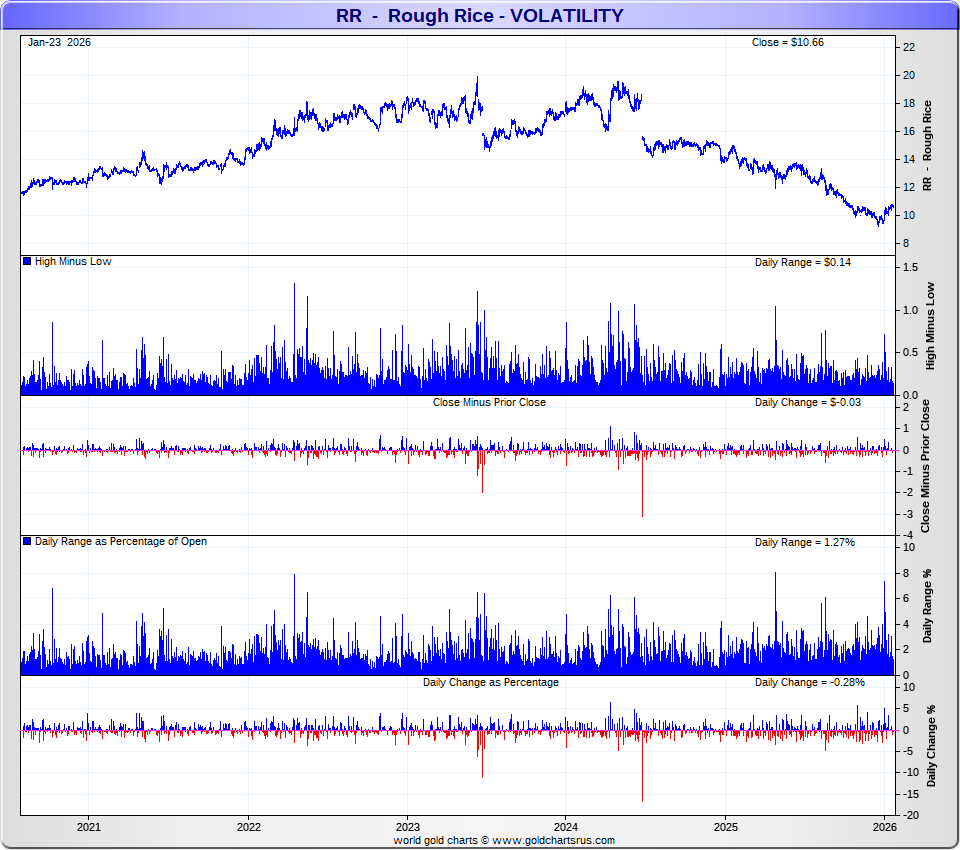Viewport: 960px width, 850px height.
Task: Click the Daily Change = -0.28% readout
Action: coord(809,682)
